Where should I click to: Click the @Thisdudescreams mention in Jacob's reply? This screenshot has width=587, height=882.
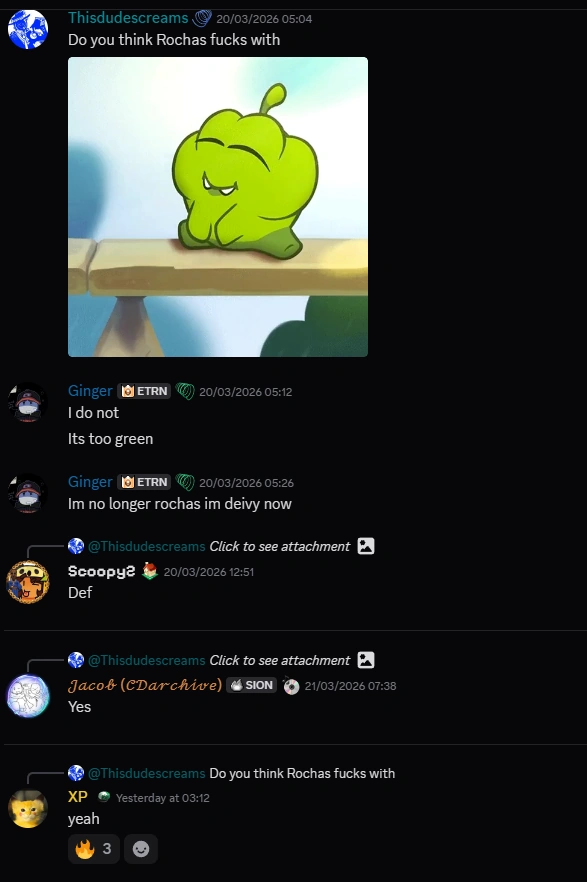[x=147, y=660]
